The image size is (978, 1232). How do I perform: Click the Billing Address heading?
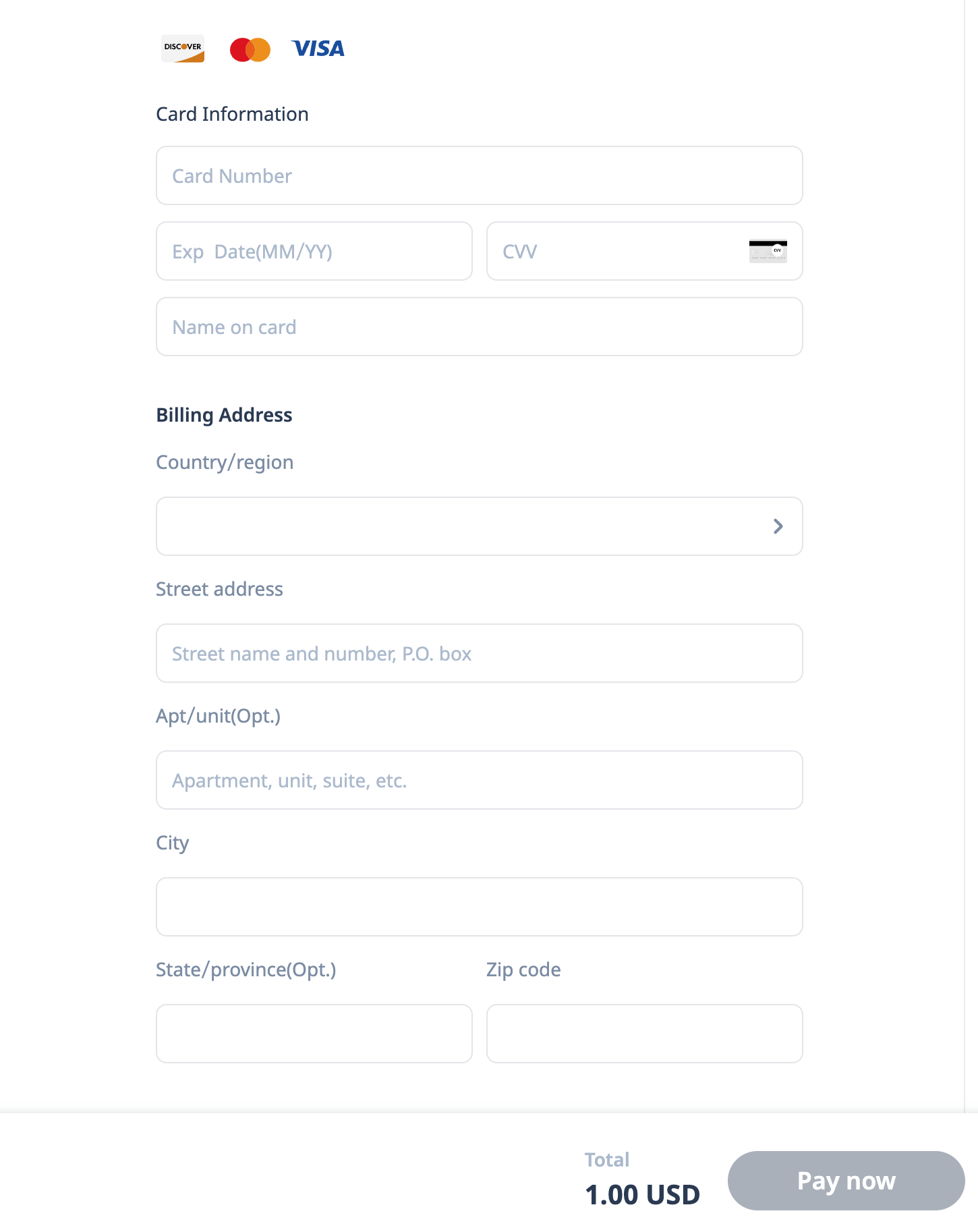pos(224,415)
